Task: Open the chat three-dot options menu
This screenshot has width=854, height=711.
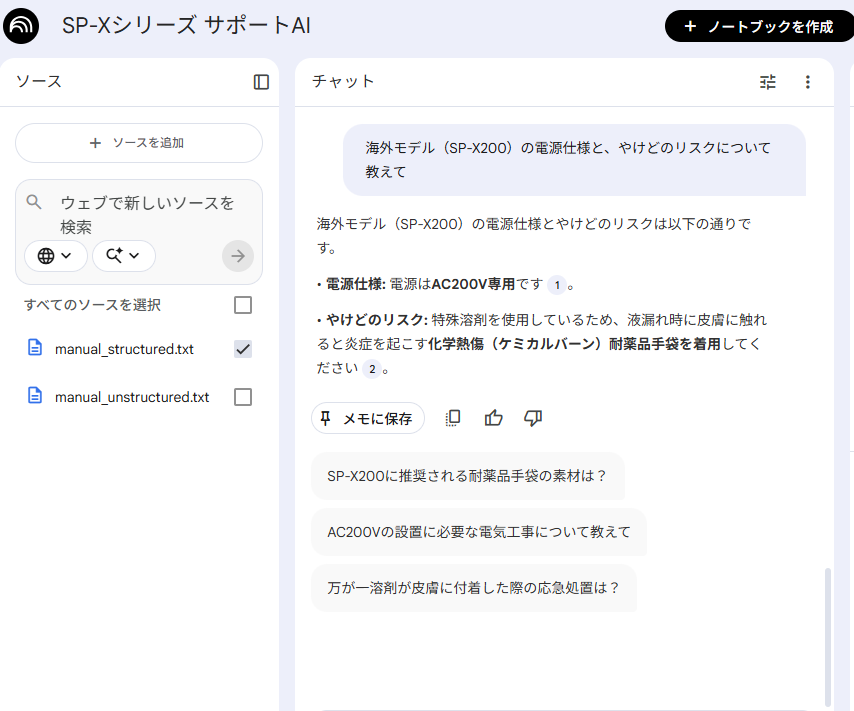Action: coord(808,82)
